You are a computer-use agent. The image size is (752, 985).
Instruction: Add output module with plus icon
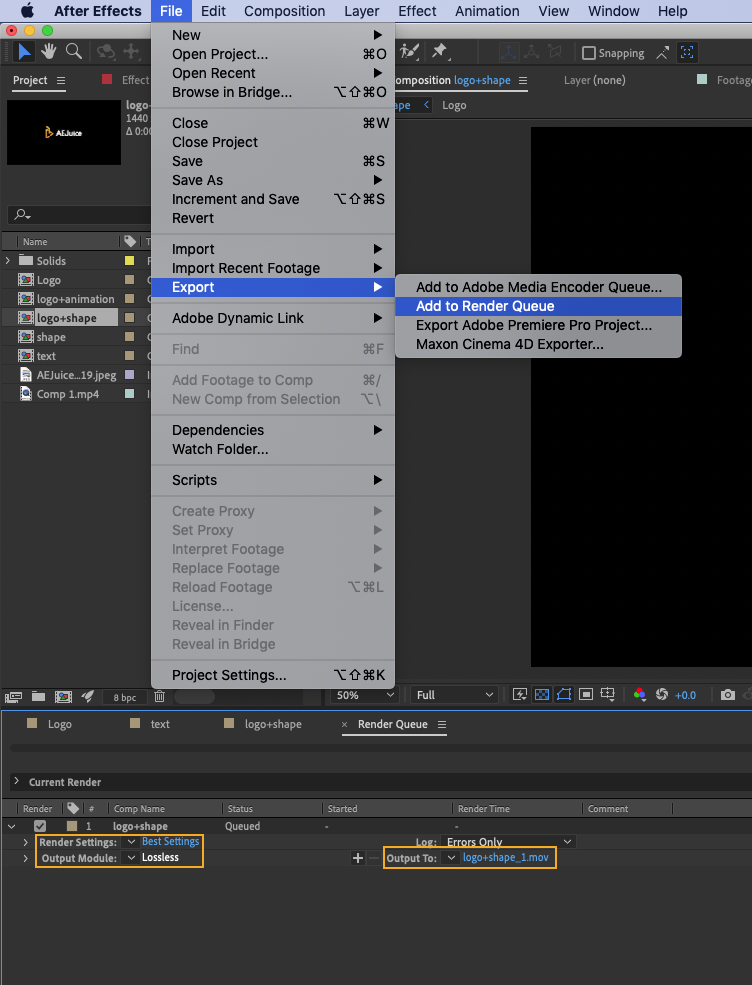358,858
